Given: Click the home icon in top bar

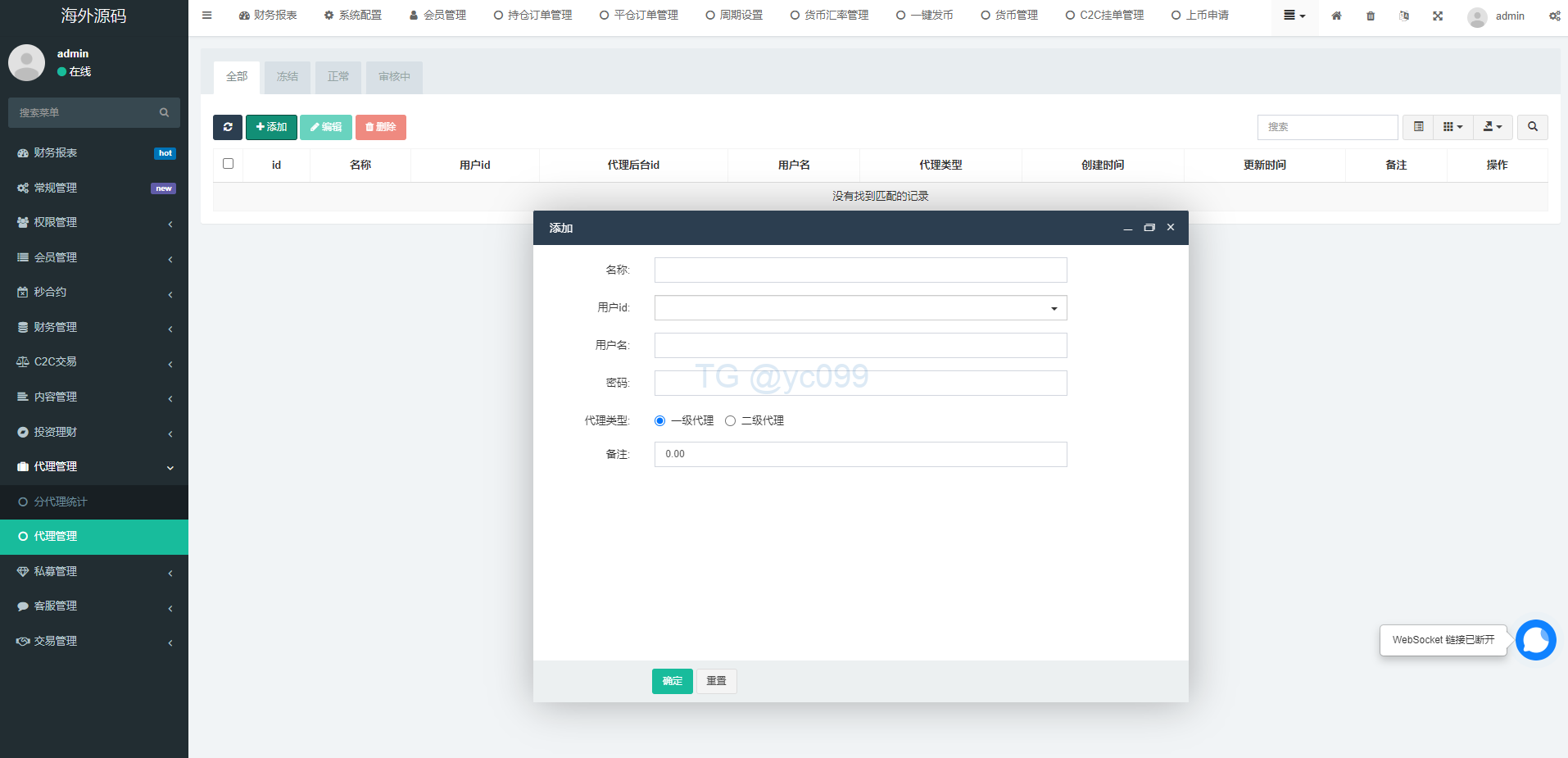Looking at the screenshot, I should pos(1336,16).
